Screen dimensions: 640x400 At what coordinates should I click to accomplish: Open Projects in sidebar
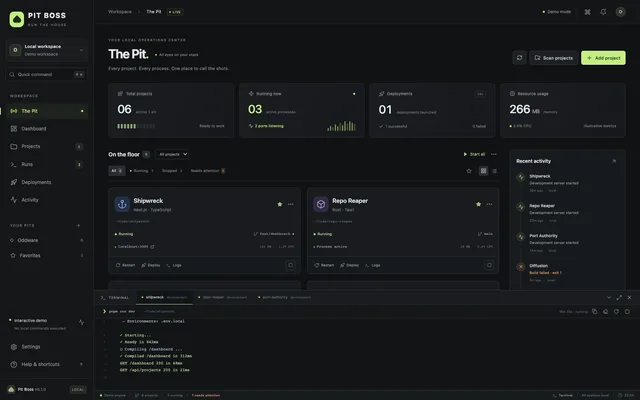coord(47,146)
